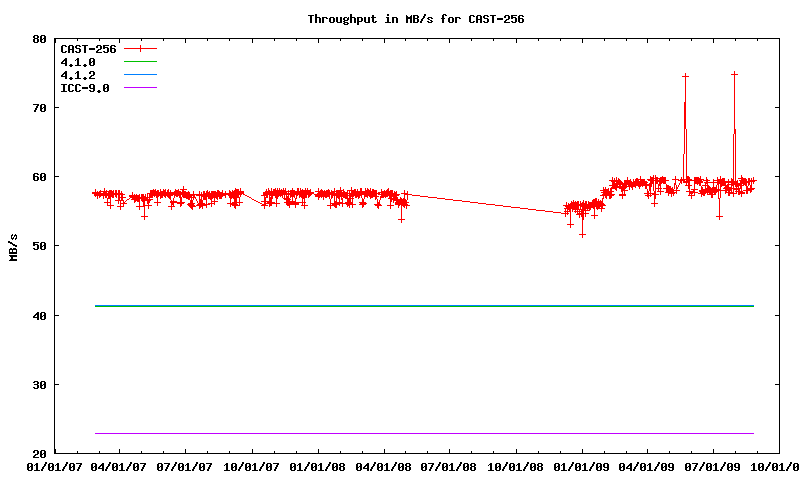The width and height of the screenshot is (800, 480).
Task: Click the 20 tick label on the y-axis
Action: pos(39,454)
